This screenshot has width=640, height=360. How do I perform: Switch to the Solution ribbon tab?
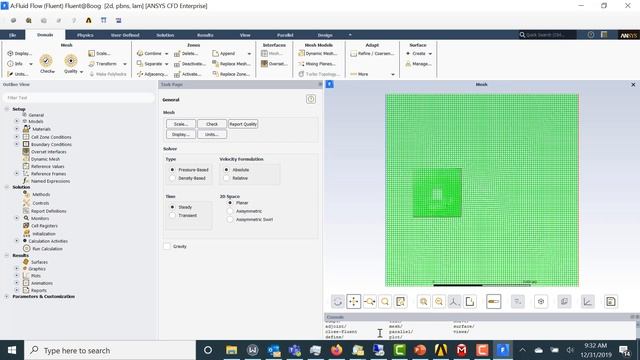point(165,35)
